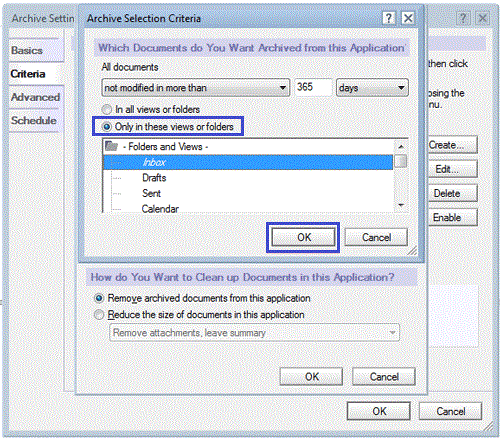Click the Folders and Views folder icon
The height and width of the screenshot is (438, 500).
pos(111,146)
